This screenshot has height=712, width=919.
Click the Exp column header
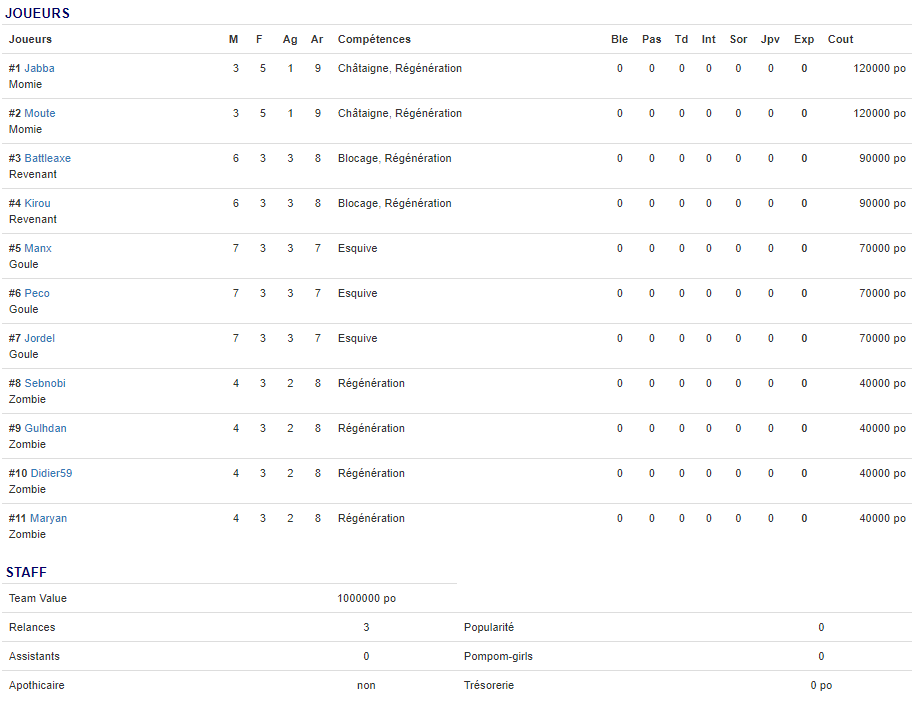804,39
